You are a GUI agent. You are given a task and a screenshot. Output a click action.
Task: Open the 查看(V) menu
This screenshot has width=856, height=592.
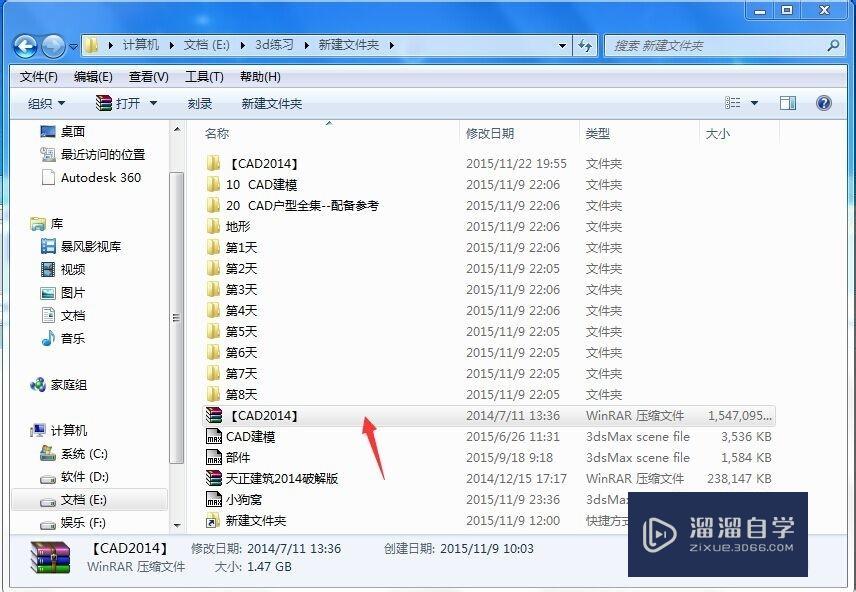pyautogui.click(x=147, y=76)
